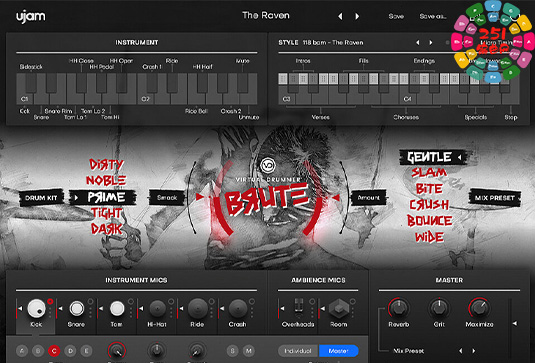Click the Smack label button

[x=167, y=198]
